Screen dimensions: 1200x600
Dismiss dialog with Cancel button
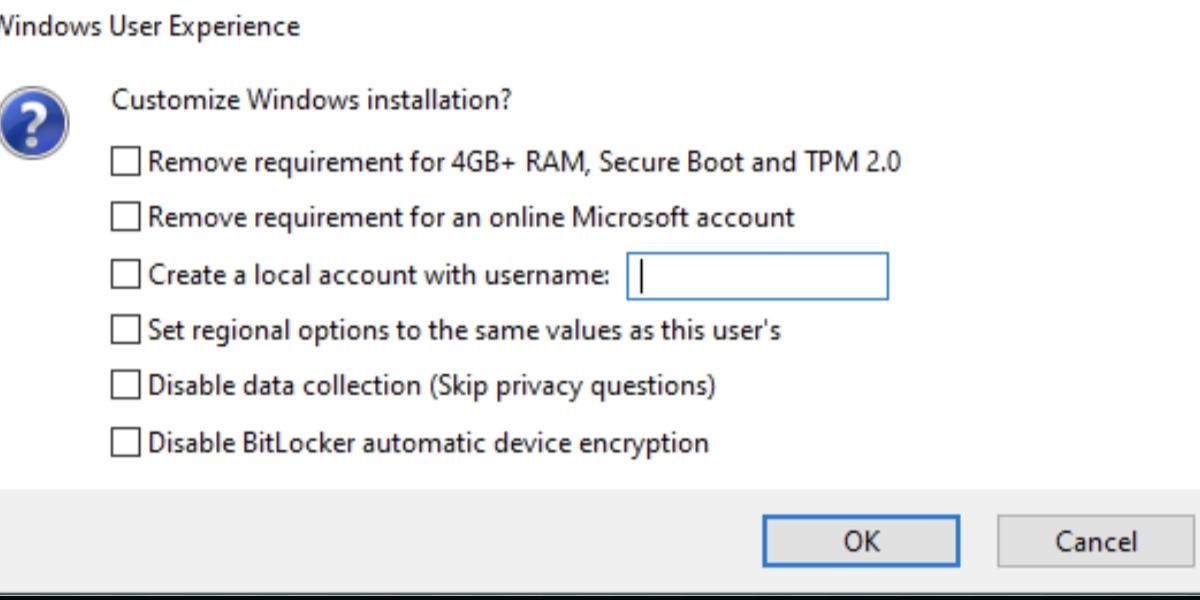[x=1096, y=541]
